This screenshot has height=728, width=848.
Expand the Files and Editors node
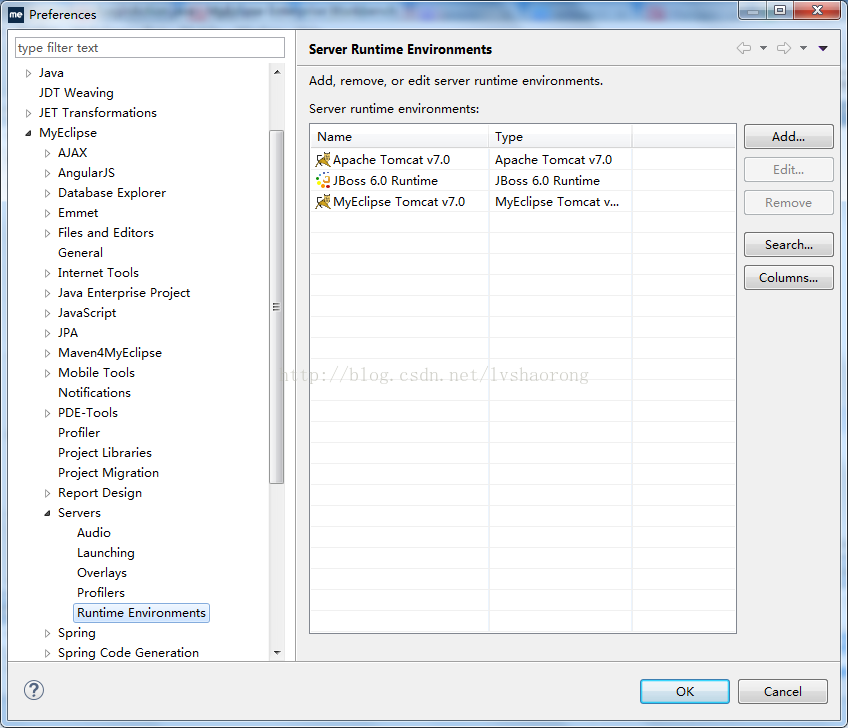pyautogui.click(x=48, y=233)
